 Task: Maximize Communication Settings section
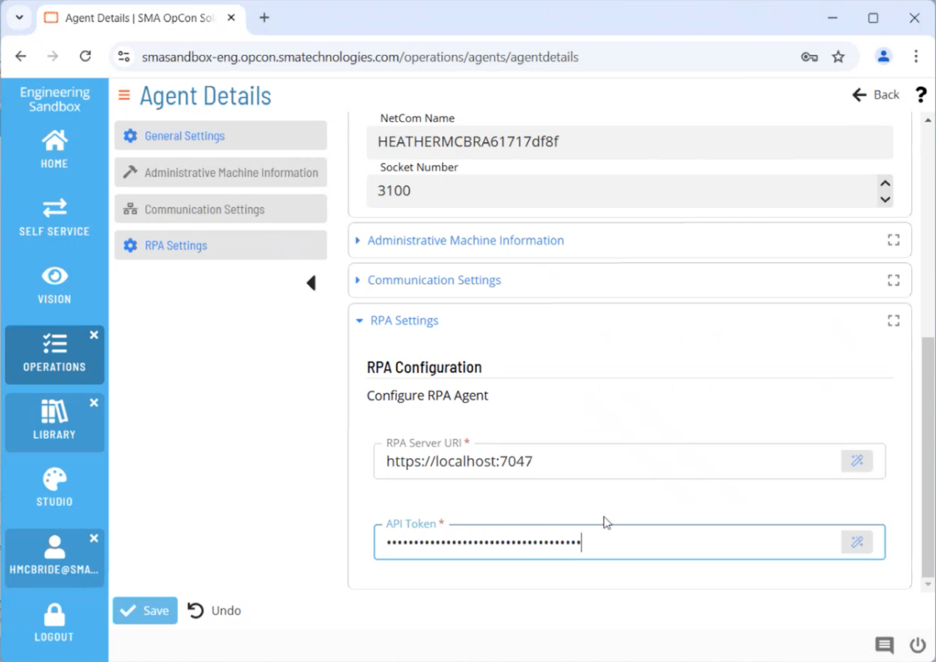(x=894, y=280)
